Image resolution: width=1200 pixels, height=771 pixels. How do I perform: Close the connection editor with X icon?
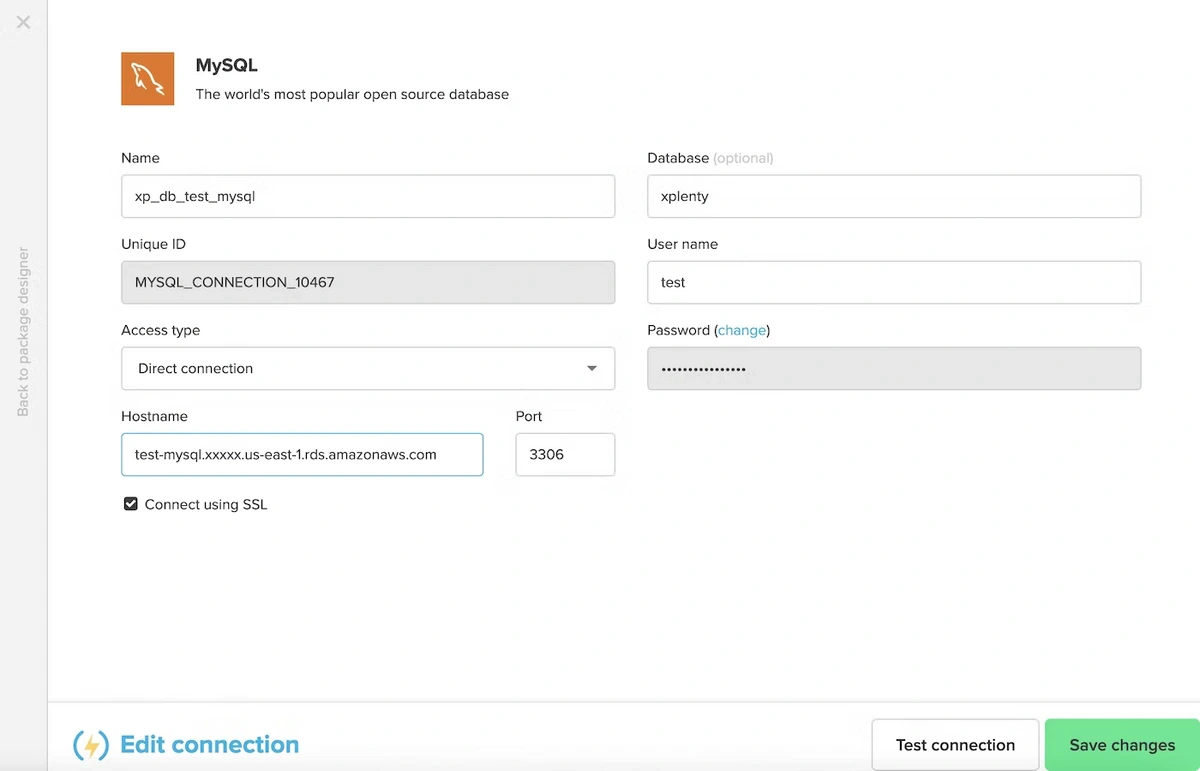tap(23, 22)
